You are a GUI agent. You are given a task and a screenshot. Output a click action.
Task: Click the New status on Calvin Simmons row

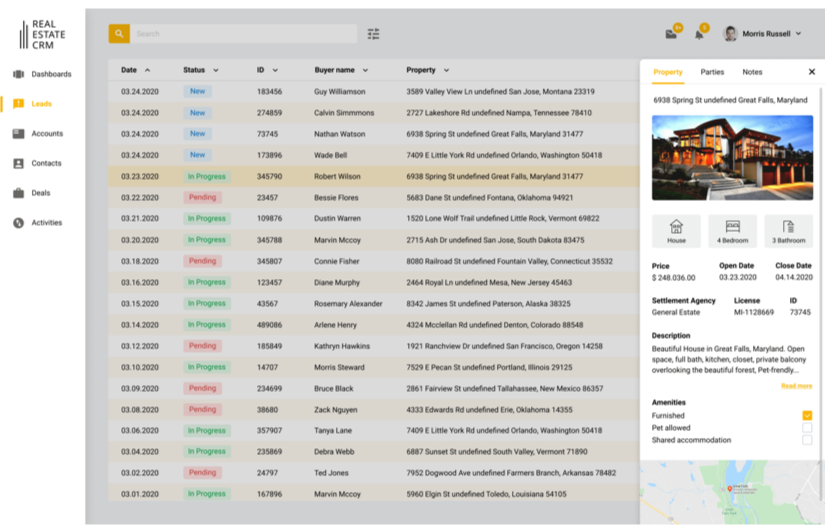[x=197, y=113]
